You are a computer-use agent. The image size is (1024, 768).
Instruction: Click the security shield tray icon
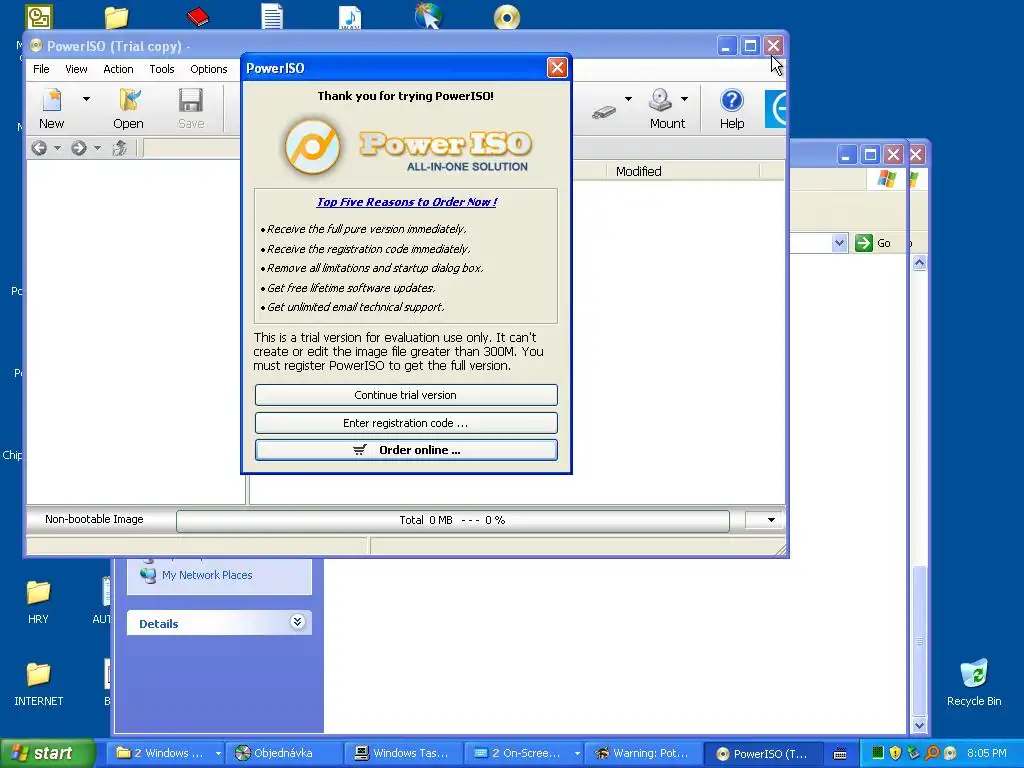(895, 753)
